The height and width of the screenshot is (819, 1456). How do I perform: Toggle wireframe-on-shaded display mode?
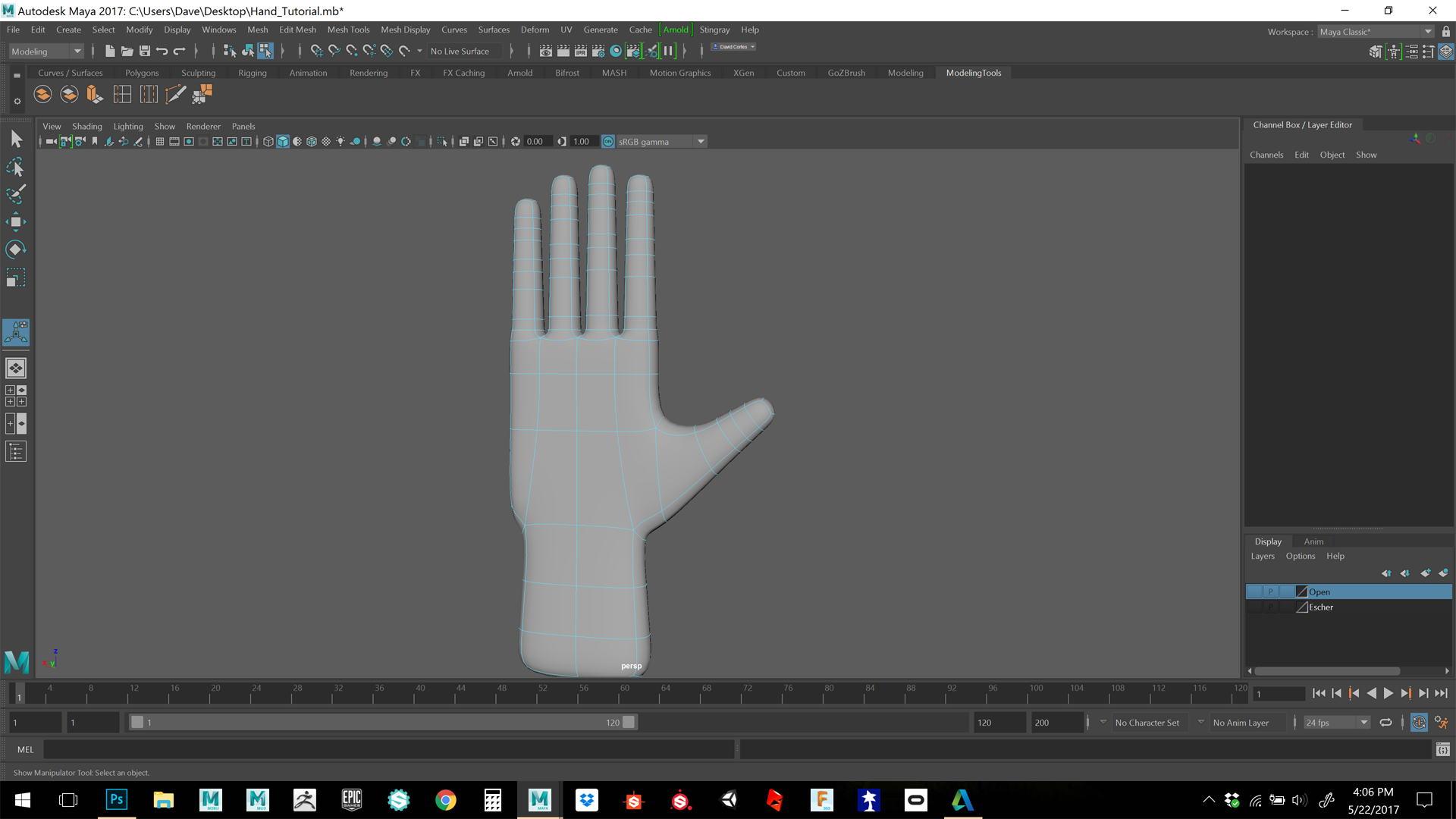pyautogui.click(x=311, y=141)
